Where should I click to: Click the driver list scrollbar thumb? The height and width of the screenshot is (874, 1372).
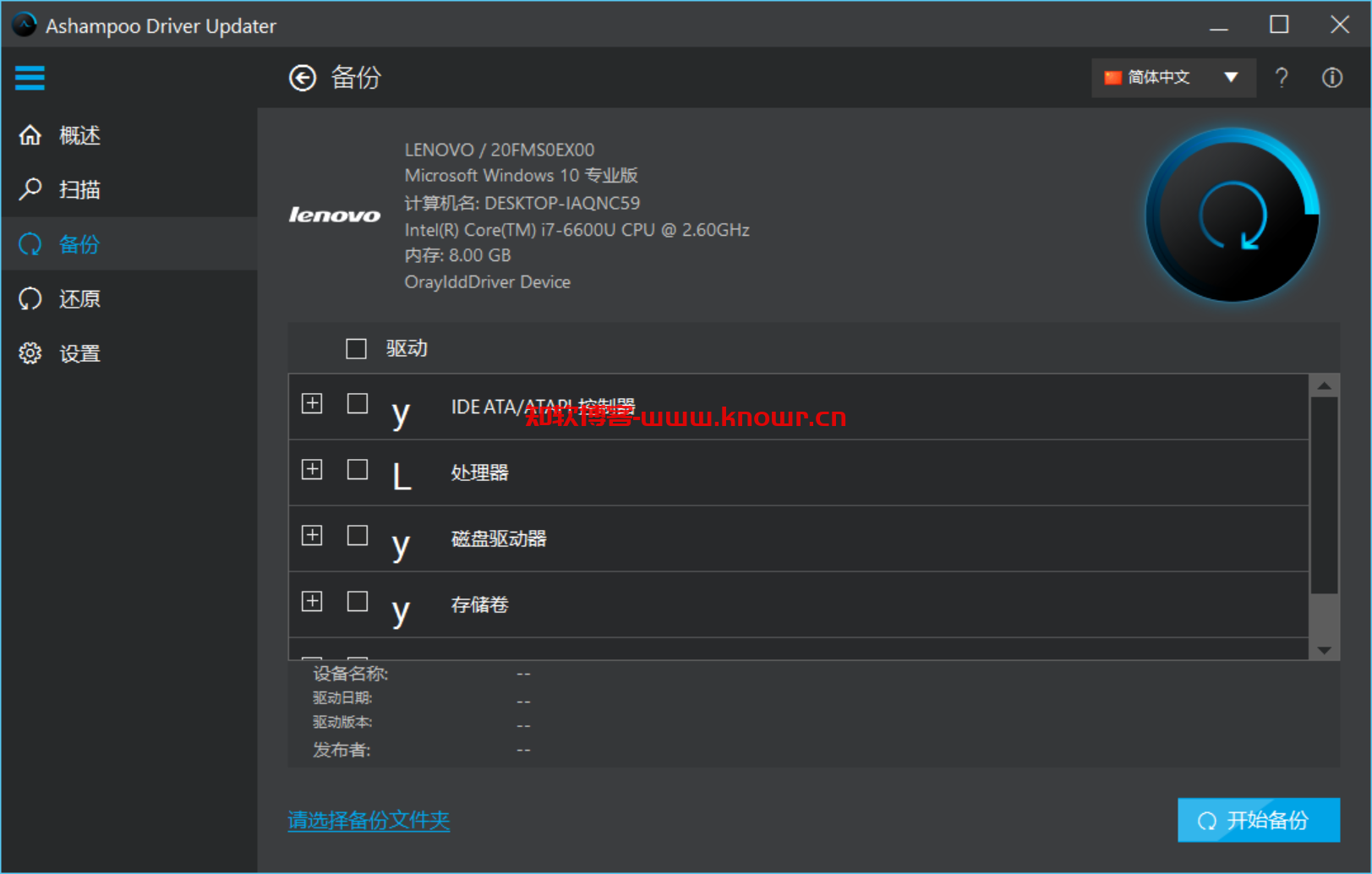pos(1324,495)
